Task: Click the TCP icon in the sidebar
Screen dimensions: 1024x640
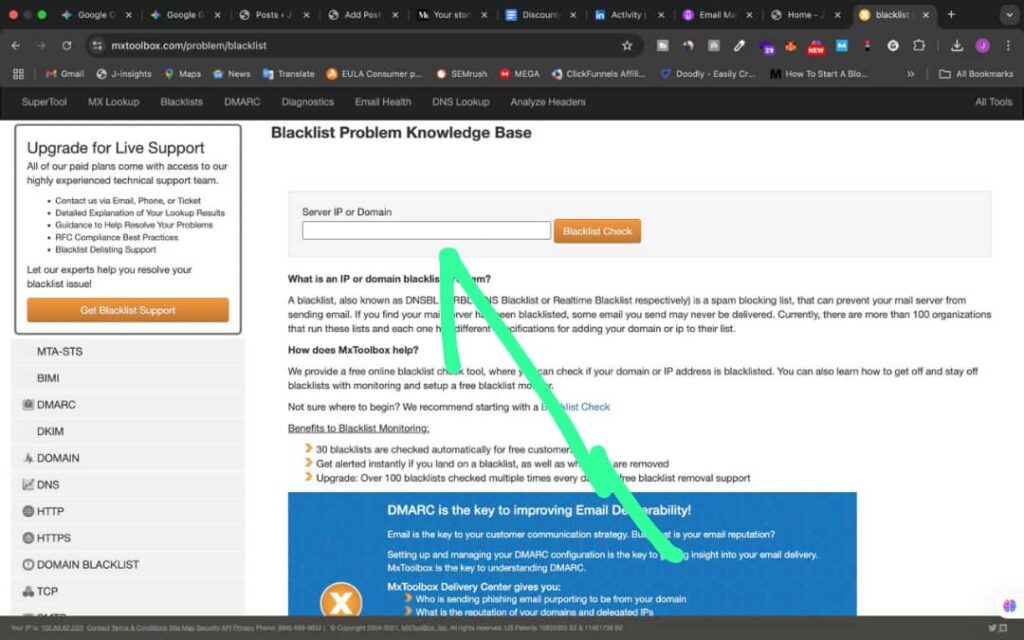Action: pyautogui.click(x=28, y=592)
